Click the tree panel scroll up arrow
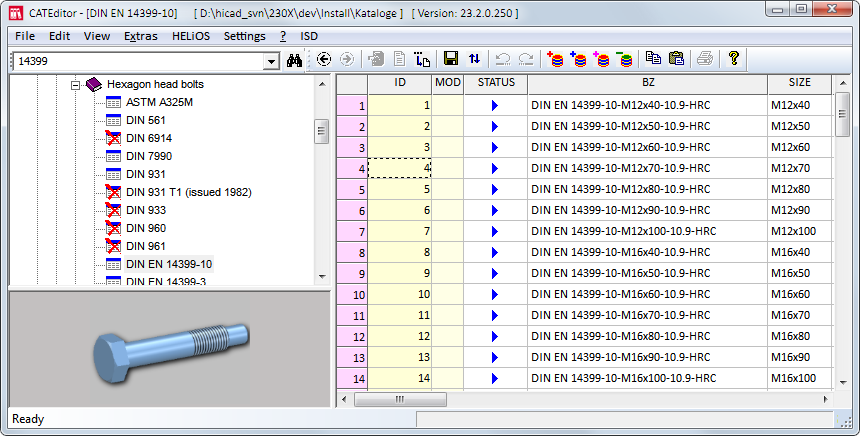860x436 pixels. (x=322, y=84)
